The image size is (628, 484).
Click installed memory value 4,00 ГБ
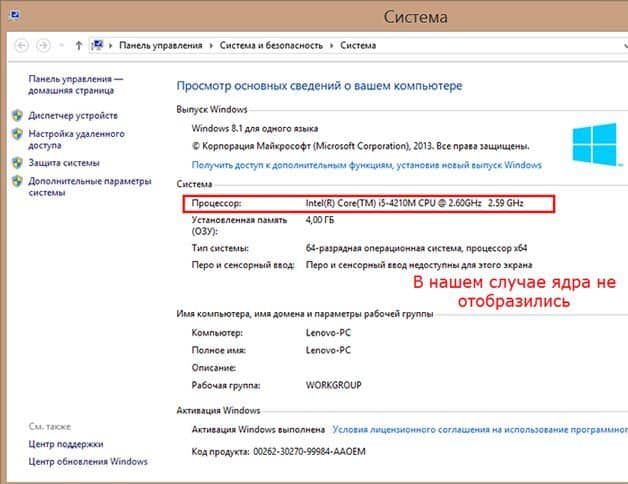pyautogui.click(x=320, y=220)
